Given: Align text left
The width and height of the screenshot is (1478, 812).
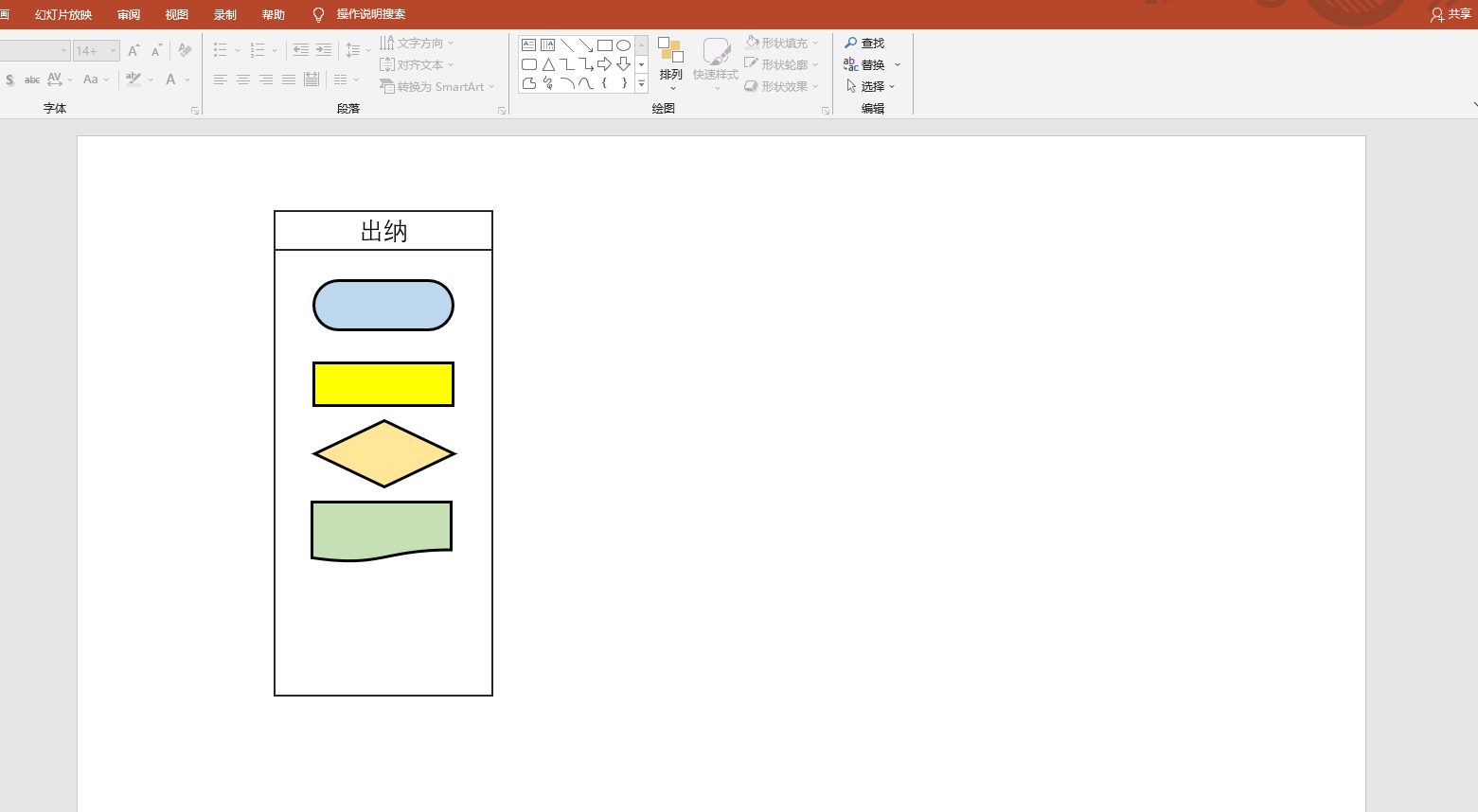Looking at the screenshot, I should (221, 79).
